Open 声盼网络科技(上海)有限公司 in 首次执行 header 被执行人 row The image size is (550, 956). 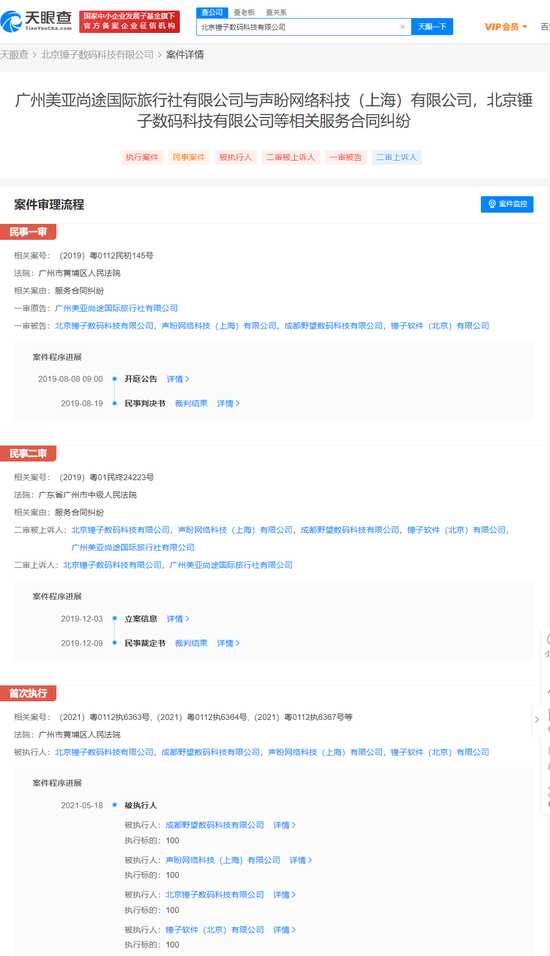click(x=326, y=752)
